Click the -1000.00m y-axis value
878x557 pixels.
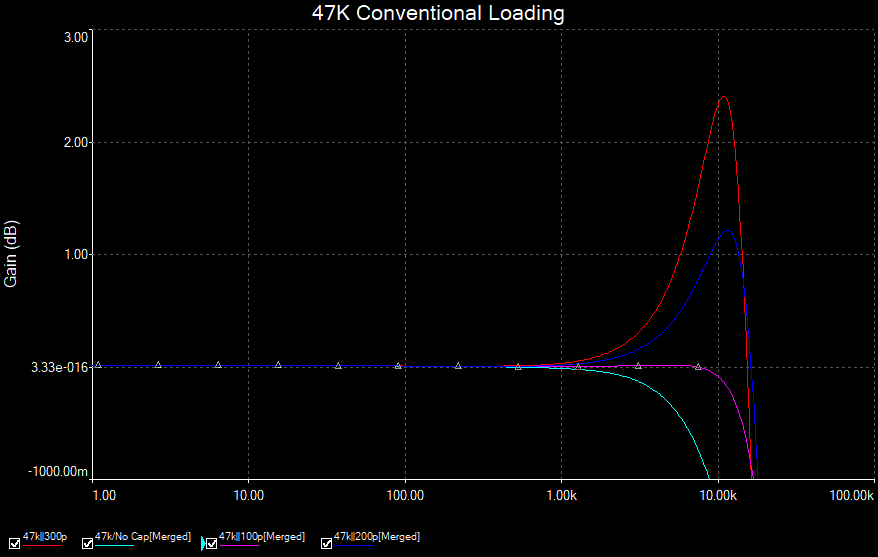point(58,471)
